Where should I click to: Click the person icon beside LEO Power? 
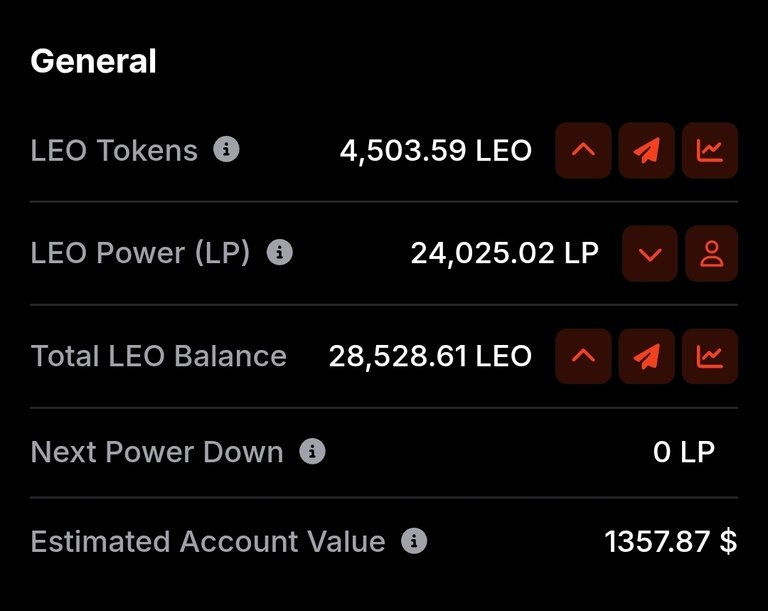point(712,253)
